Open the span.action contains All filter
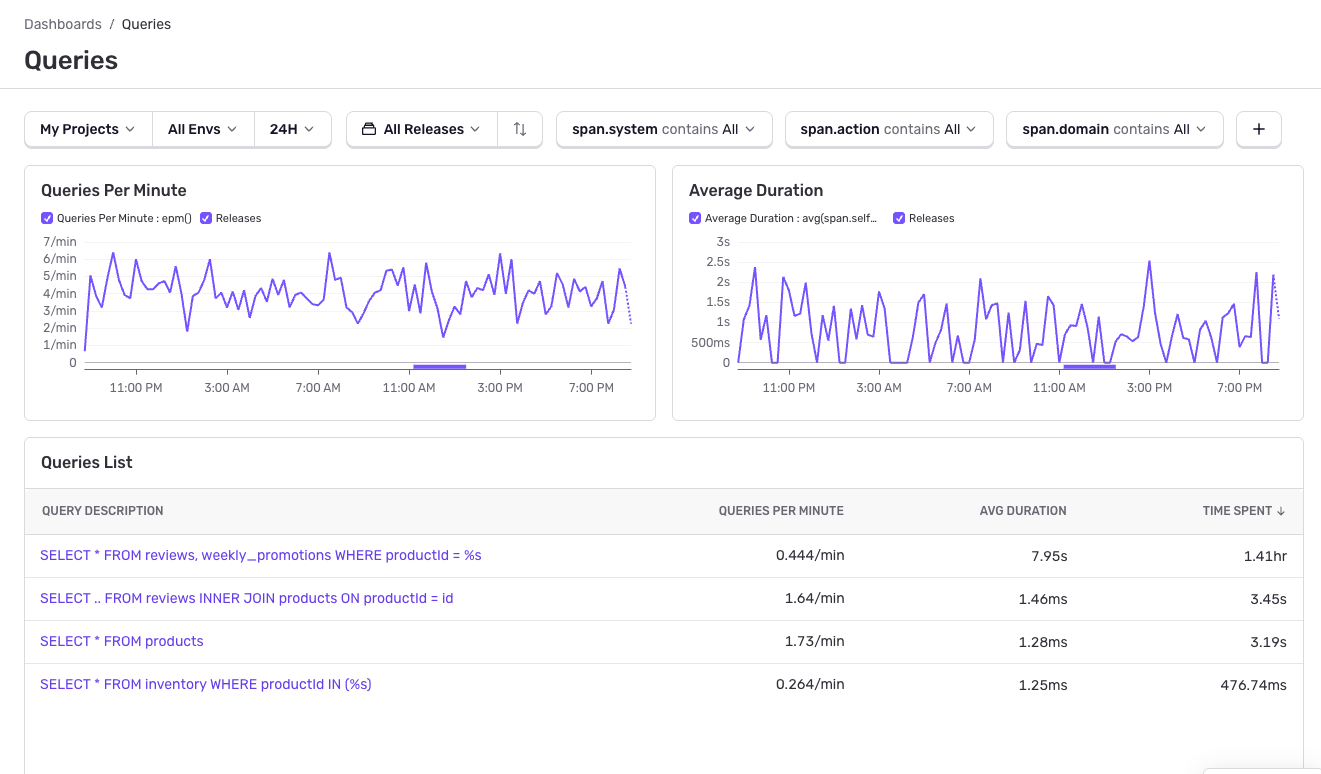 888,129
